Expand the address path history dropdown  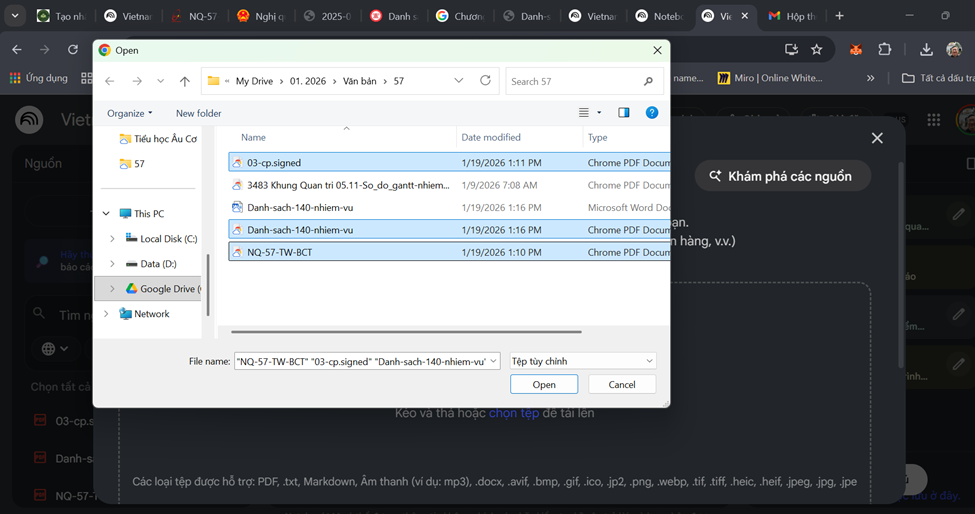click(458, 81)
